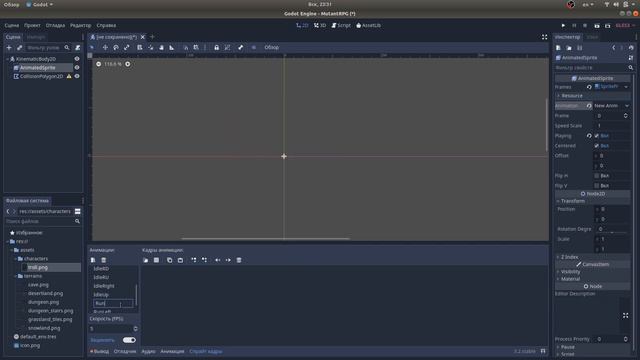The width and height of the screenshot is (640, 360).
Task: Open the Вывод output panel
Action: pos(100,351)
